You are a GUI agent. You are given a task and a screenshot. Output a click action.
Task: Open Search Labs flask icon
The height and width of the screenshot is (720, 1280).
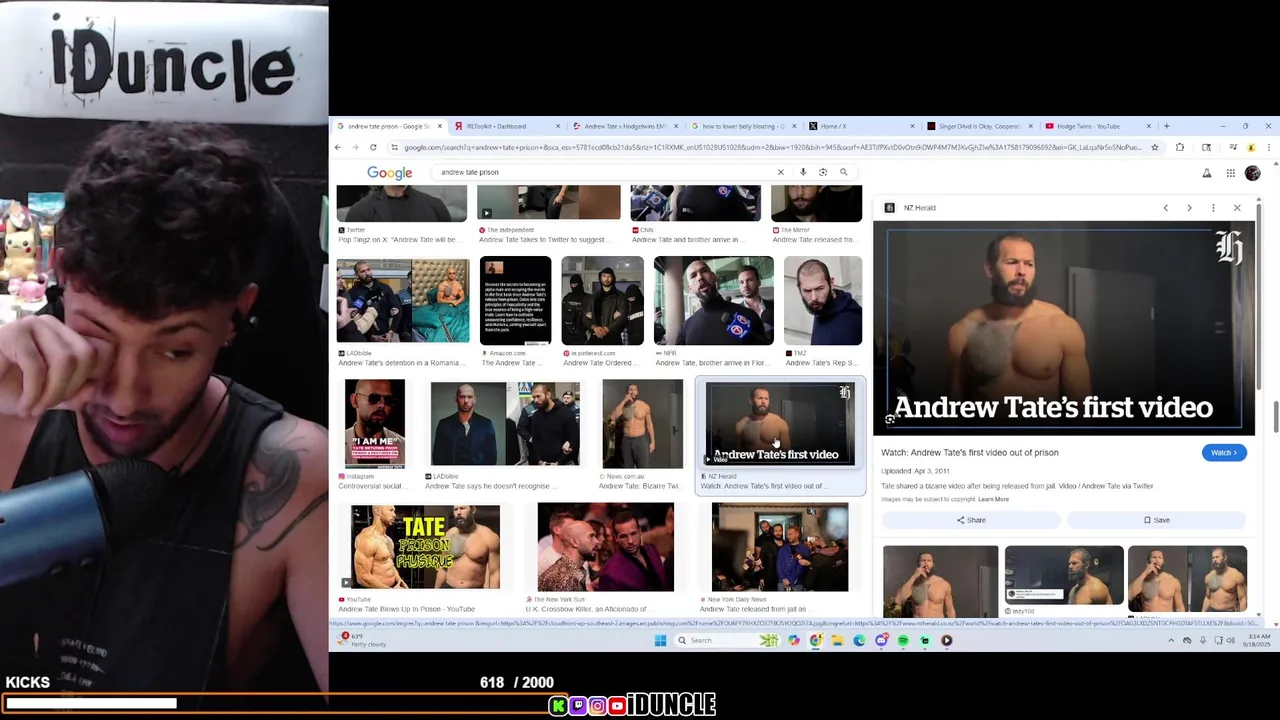coord(1207,173)
